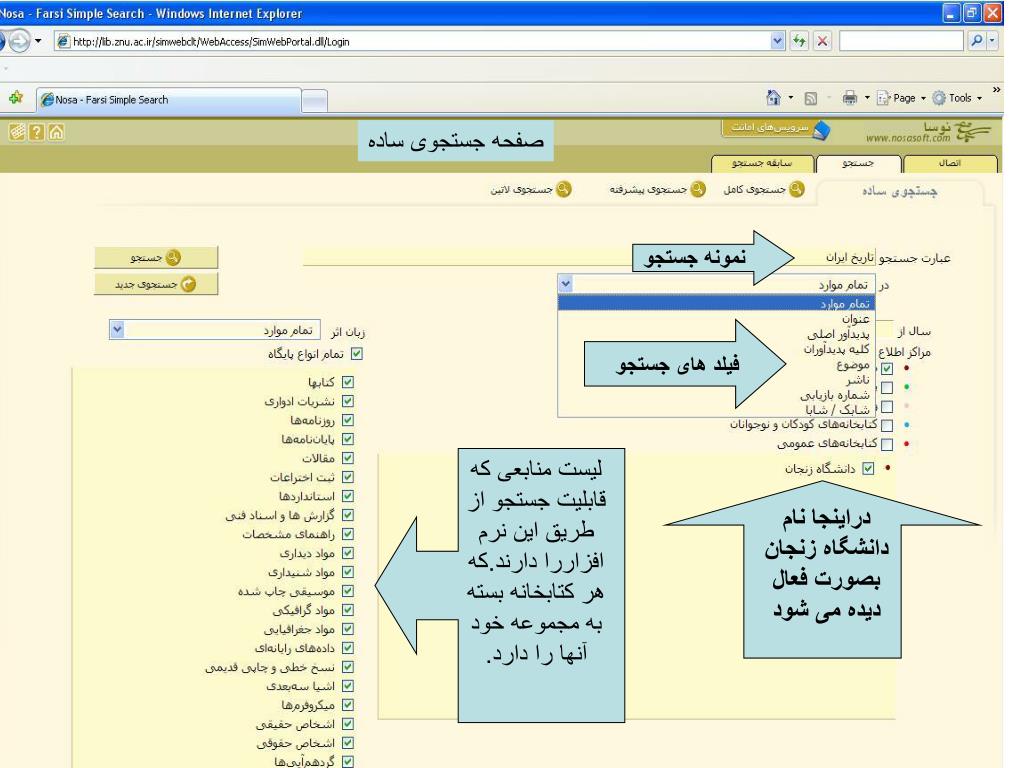Viewport: 1024px width, 768px height.
Task: Open the IE Page menu
Action: pyautogui.click(x=901, y=98)
